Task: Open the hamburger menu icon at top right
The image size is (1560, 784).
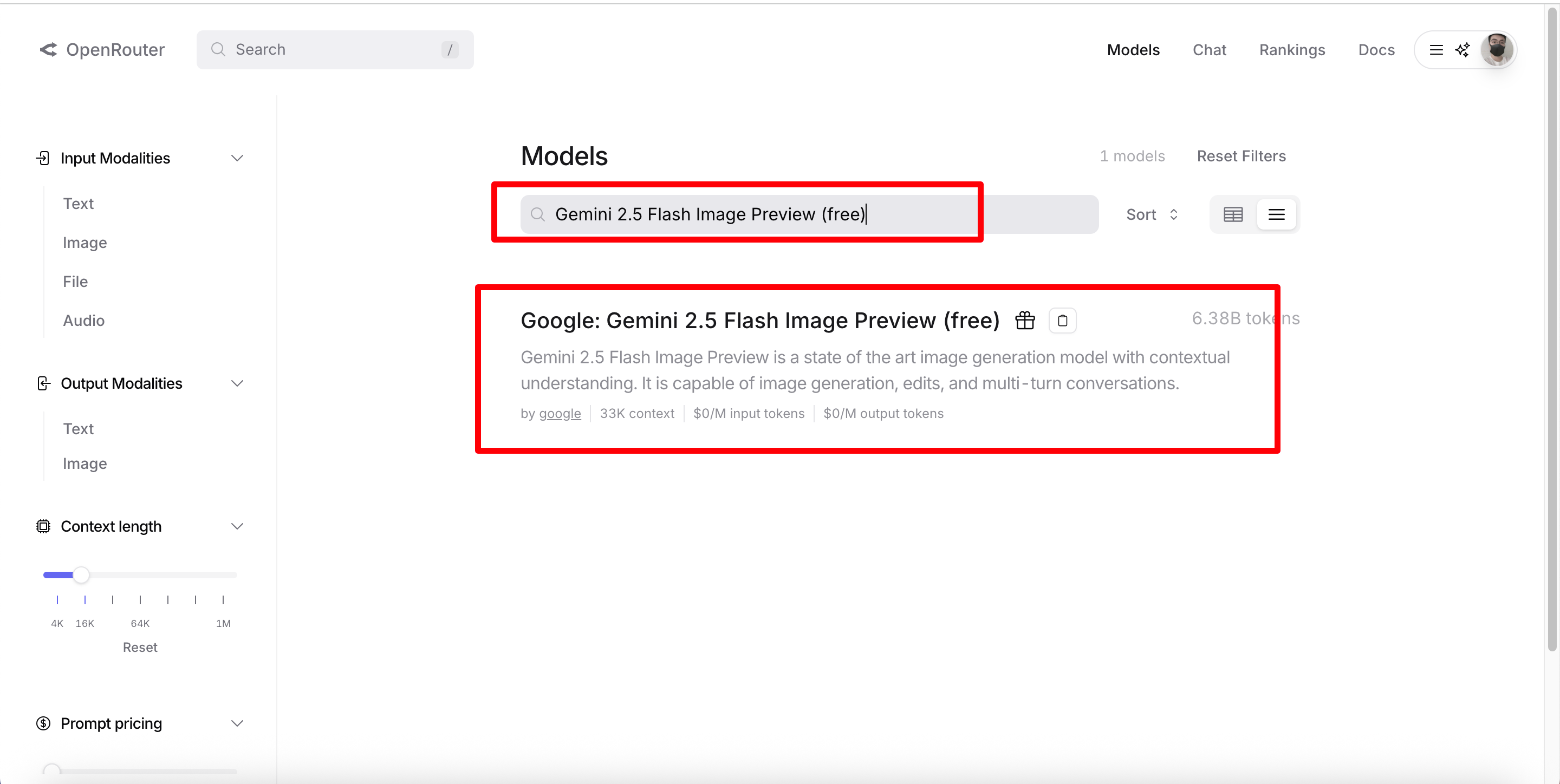Action: (1436, 50)
